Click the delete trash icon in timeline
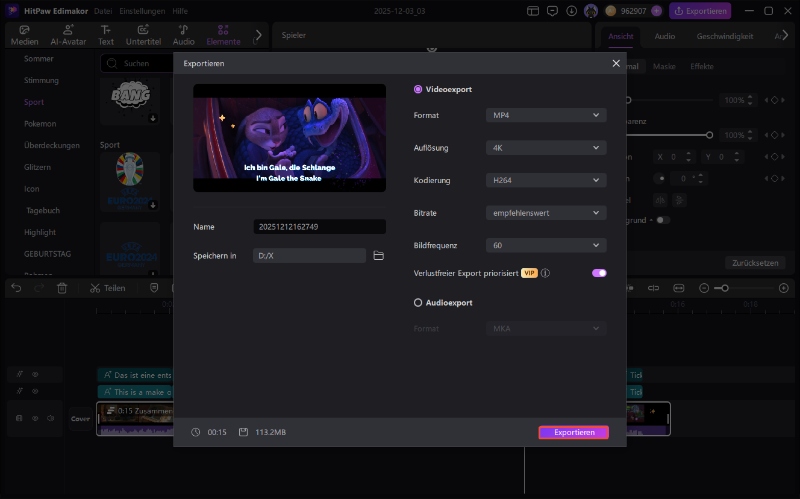The width and height of the screenshot is (800, 499). click(62, 288)
